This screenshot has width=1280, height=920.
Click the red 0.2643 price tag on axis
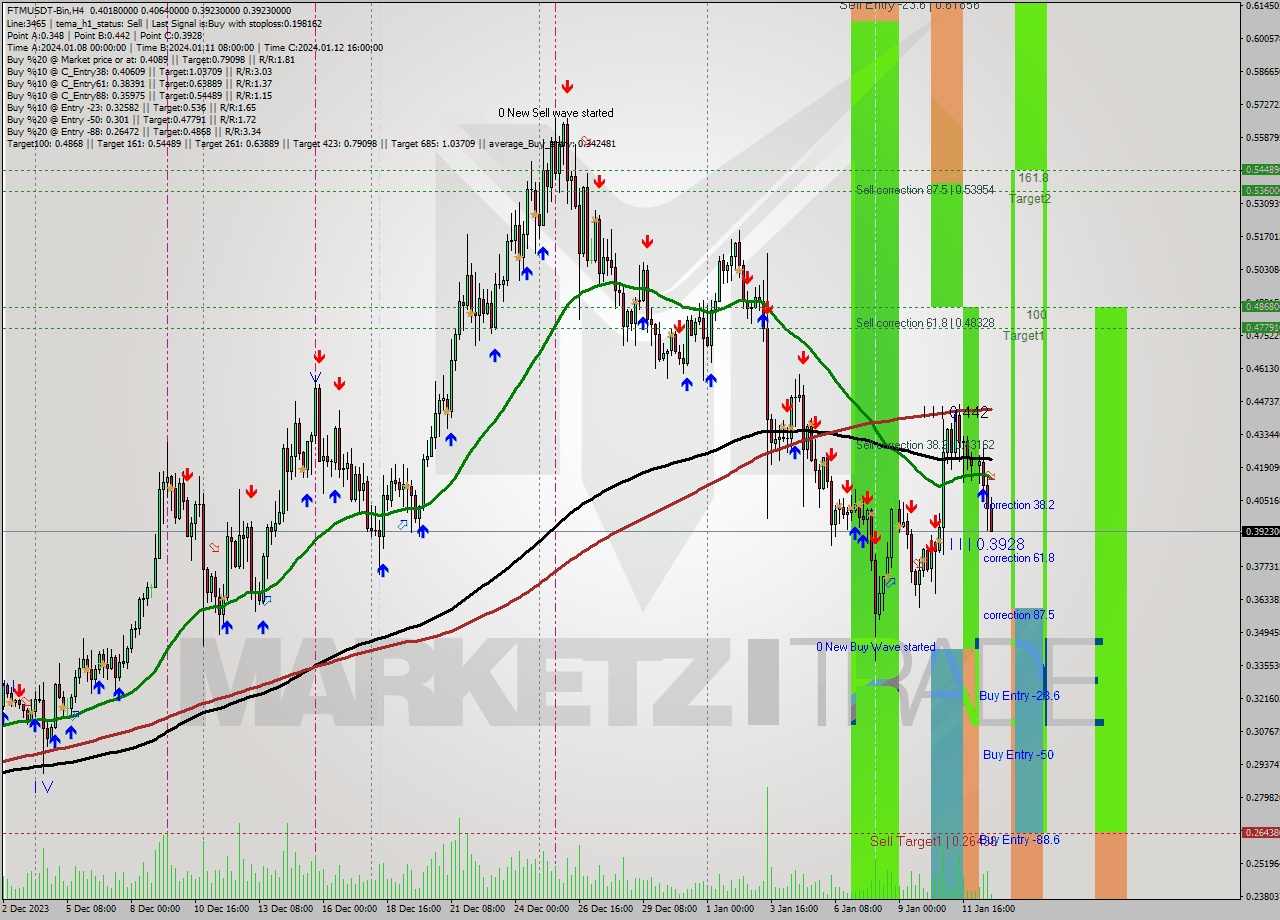point(1260,832)
